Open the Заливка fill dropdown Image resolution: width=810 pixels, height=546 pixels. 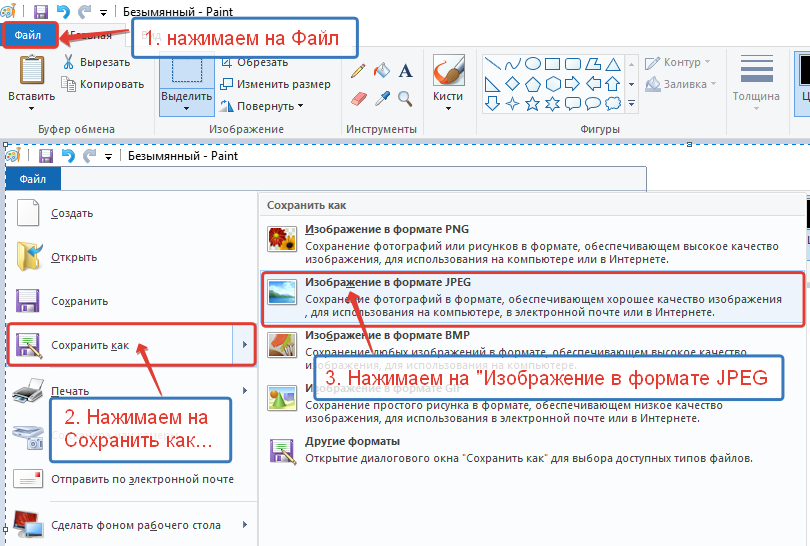[x=681, y=84]
